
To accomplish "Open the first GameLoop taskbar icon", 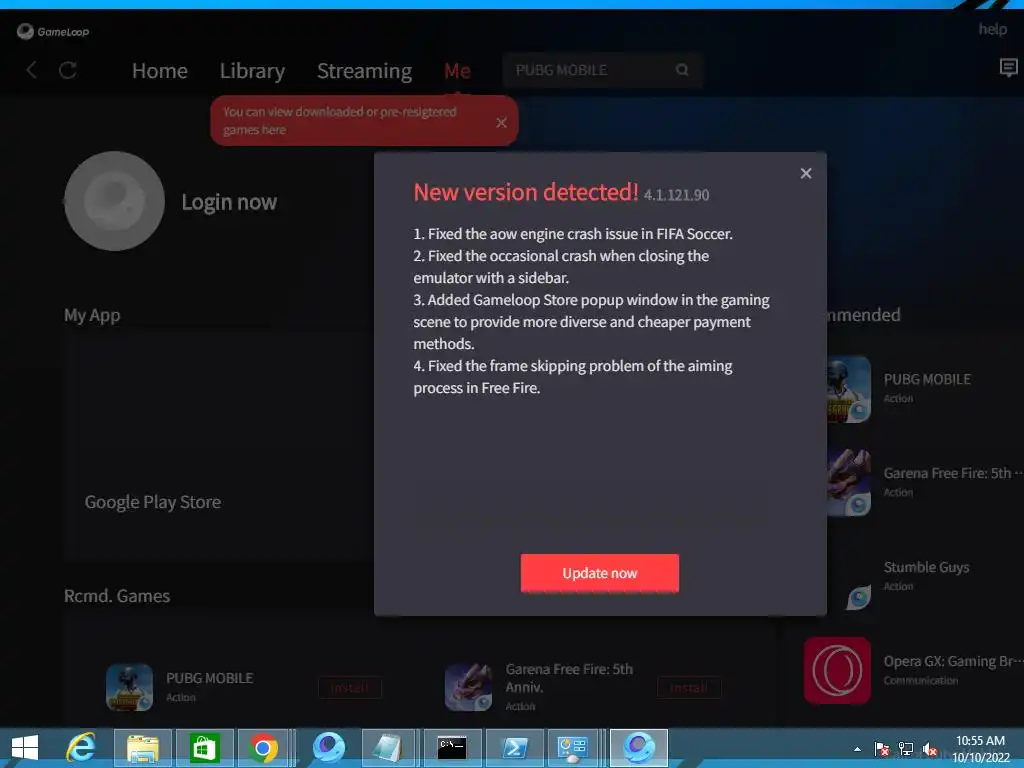I will pos(328,748).
